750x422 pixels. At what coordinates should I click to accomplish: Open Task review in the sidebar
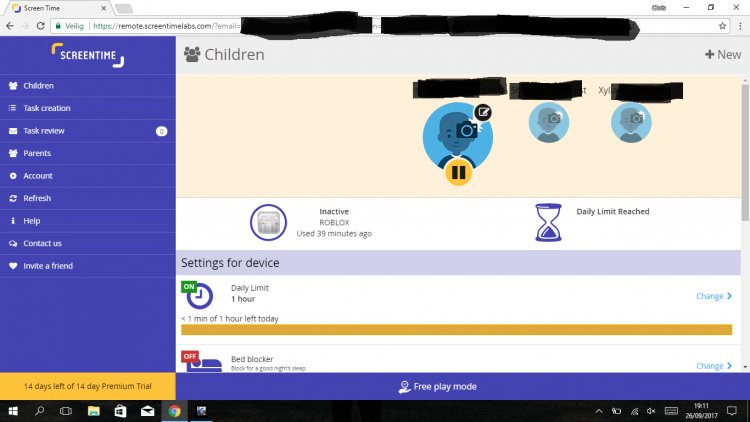pyautogui.click(x=88, y=131)
